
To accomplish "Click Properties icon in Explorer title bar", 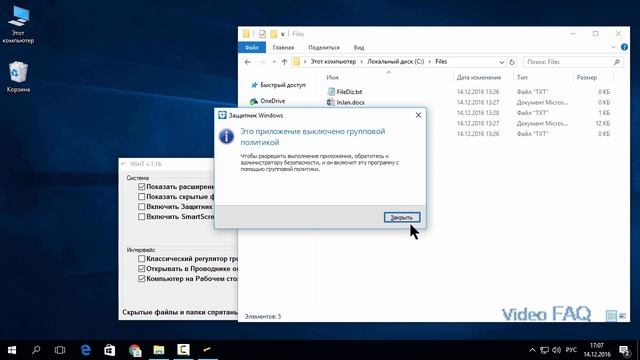I will (262, 34).
